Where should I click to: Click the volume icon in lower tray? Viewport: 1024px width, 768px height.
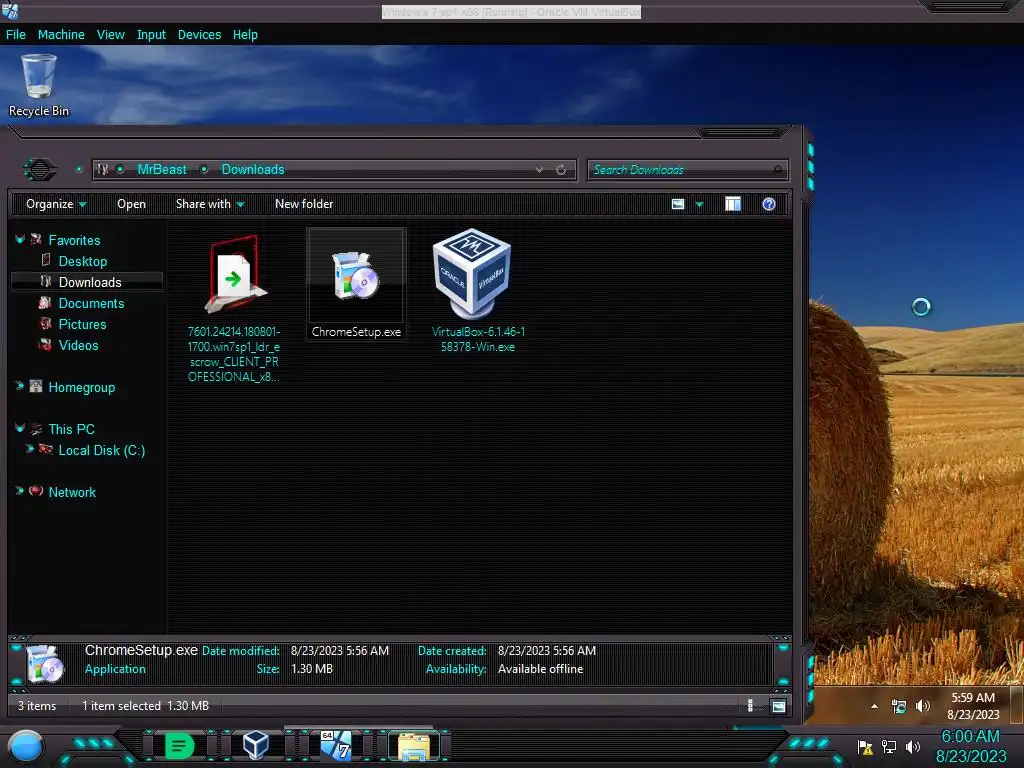[913, 746]
